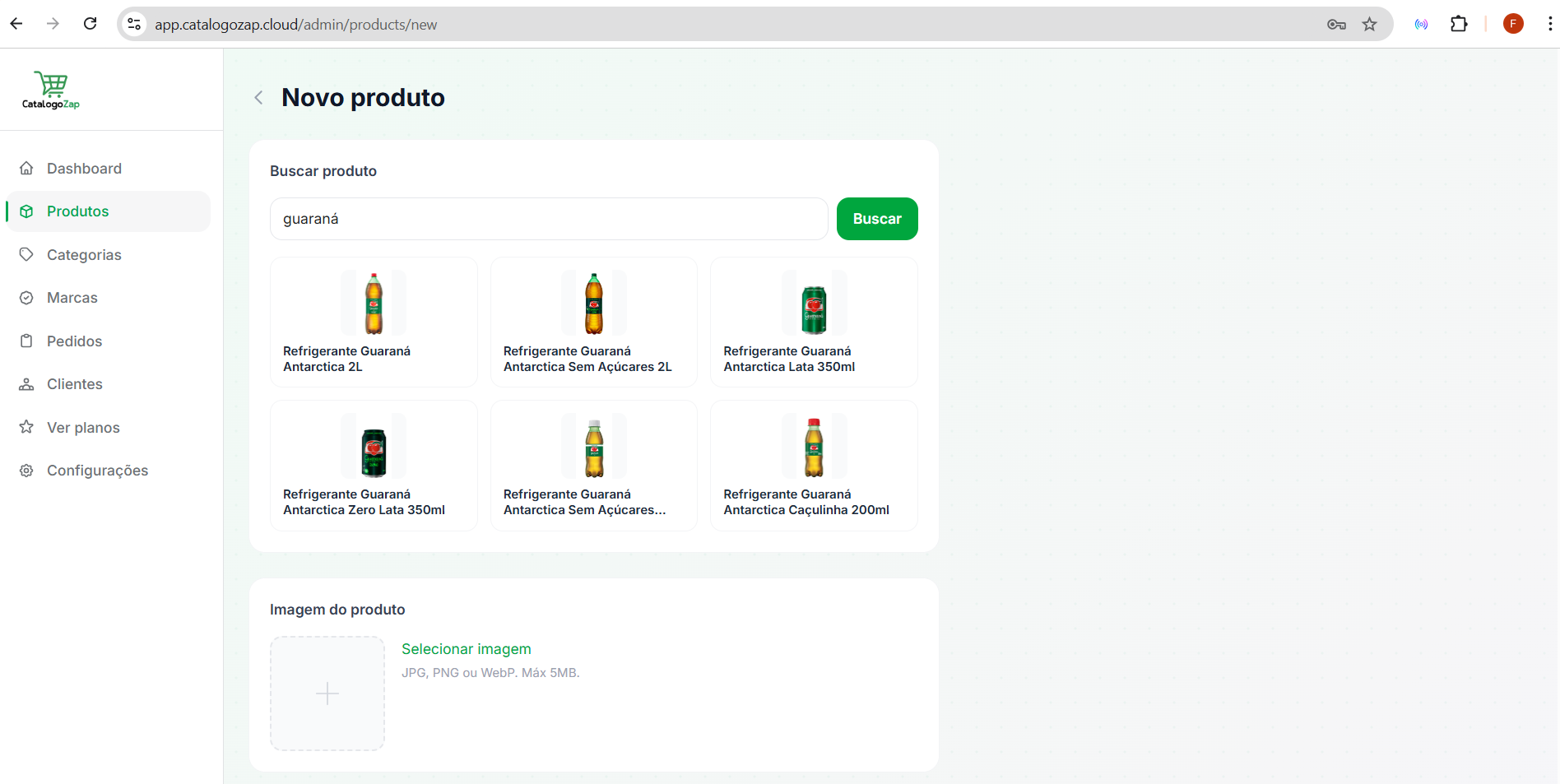
Task: Click the "JPG, PNG ou WebP. Máx 5MB." hint
Action: point(490,673)
